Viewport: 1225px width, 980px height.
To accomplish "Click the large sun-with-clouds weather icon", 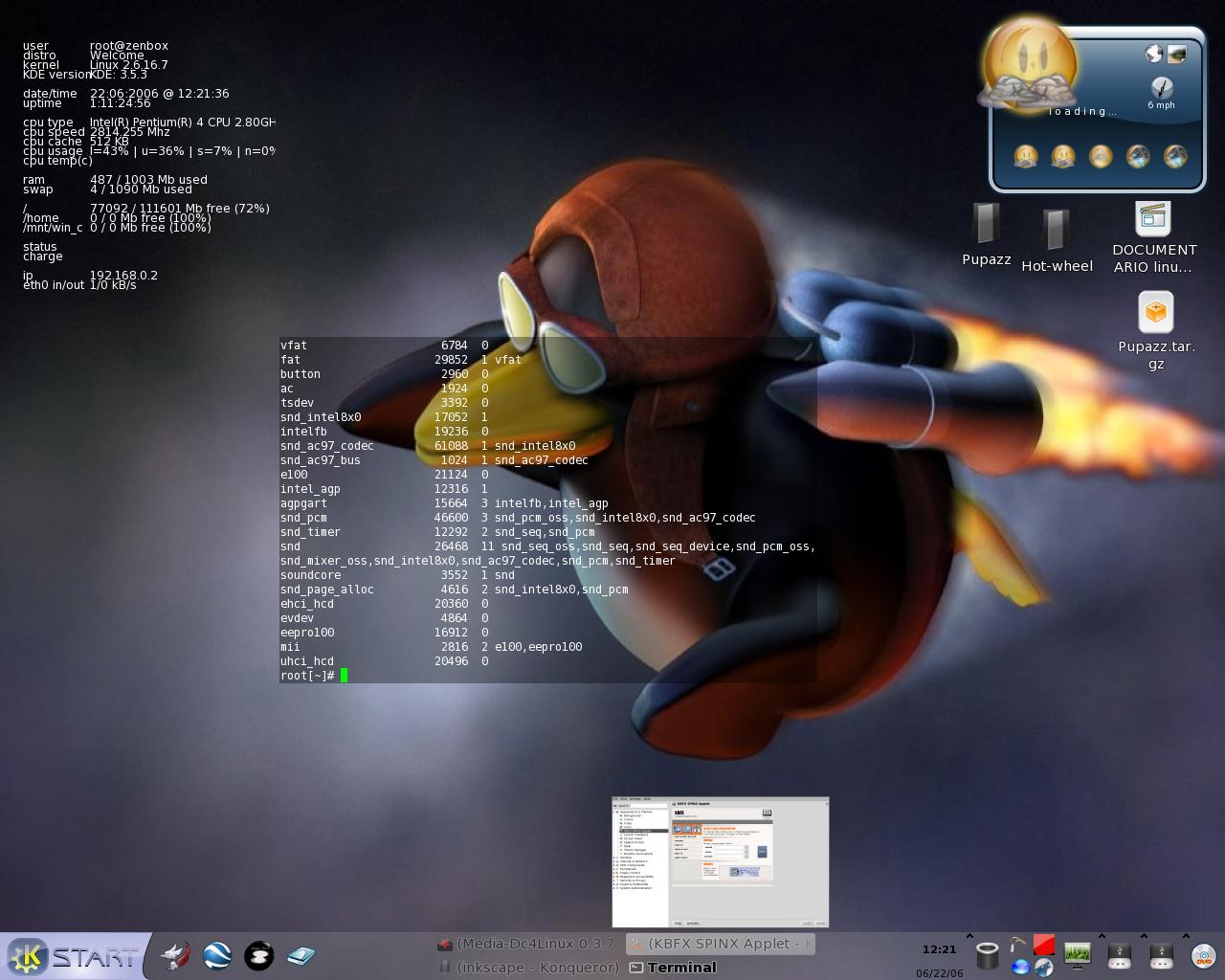I will pos(1030,65).
